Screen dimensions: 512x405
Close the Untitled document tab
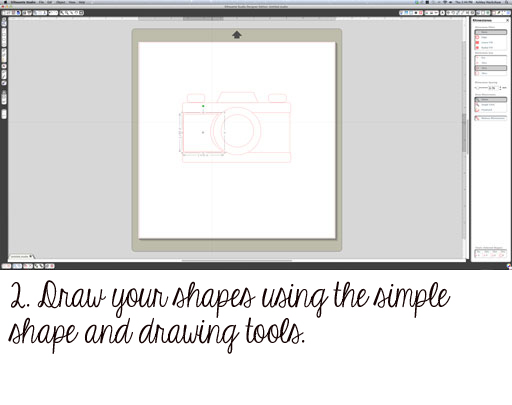31,256
